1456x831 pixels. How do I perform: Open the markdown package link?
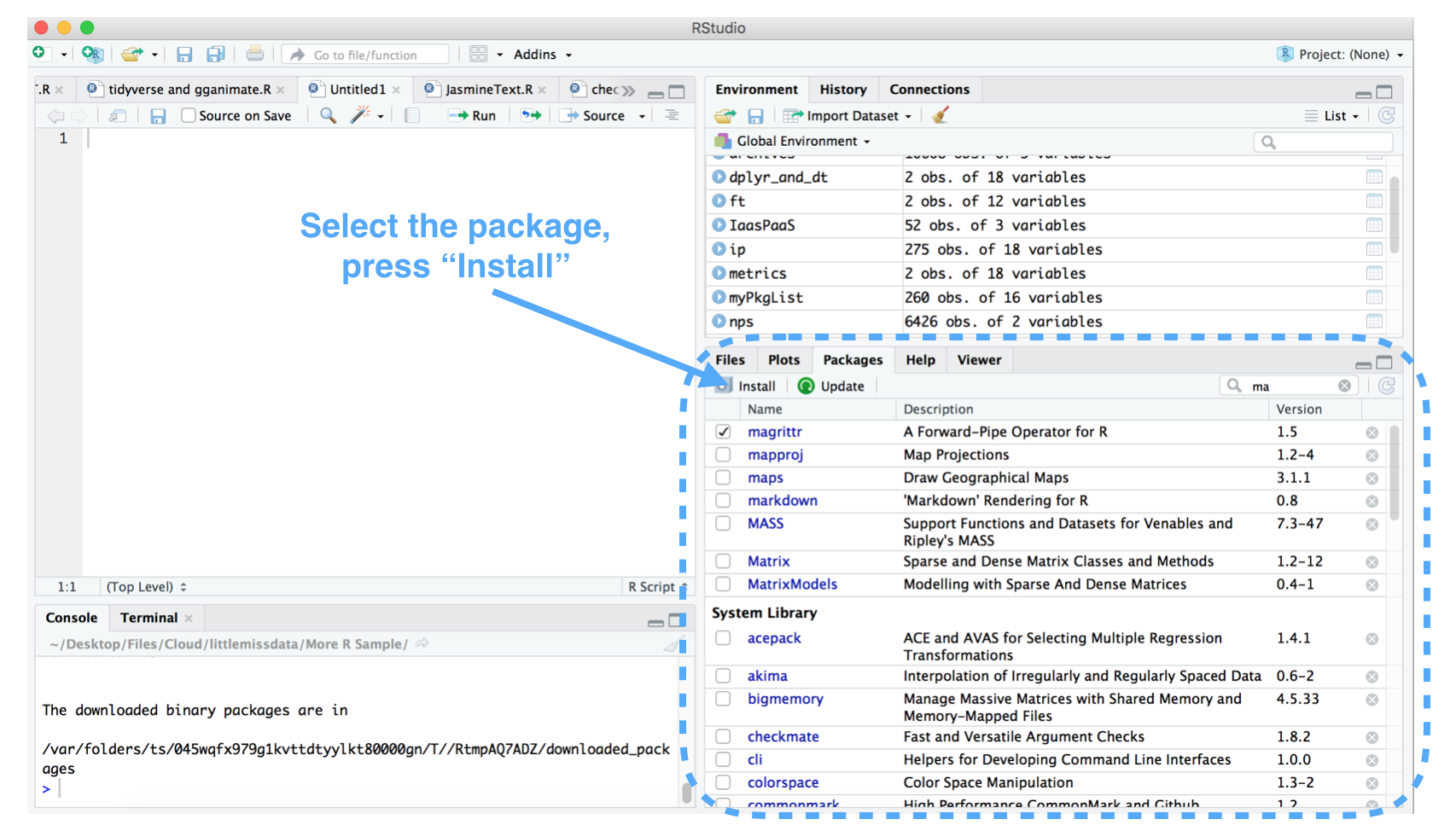tap(783, 501)
